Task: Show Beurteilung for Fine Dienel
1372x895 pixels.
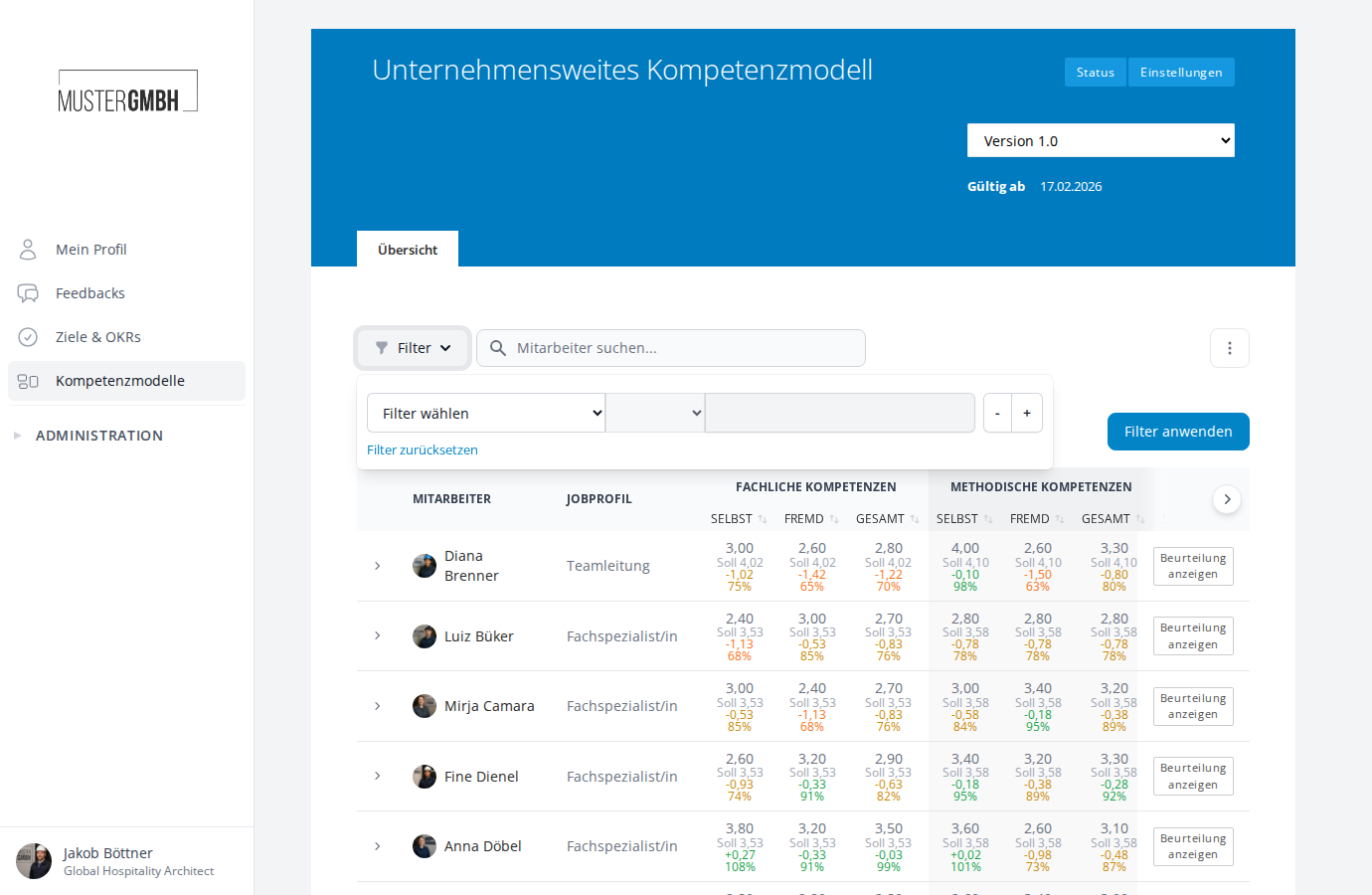Action: point(1193,777)
